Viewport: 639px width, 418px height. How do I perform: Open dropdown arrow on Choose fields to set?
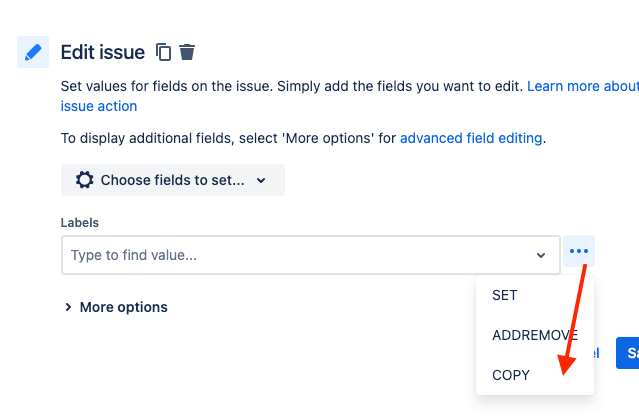(x=261, y=181)
